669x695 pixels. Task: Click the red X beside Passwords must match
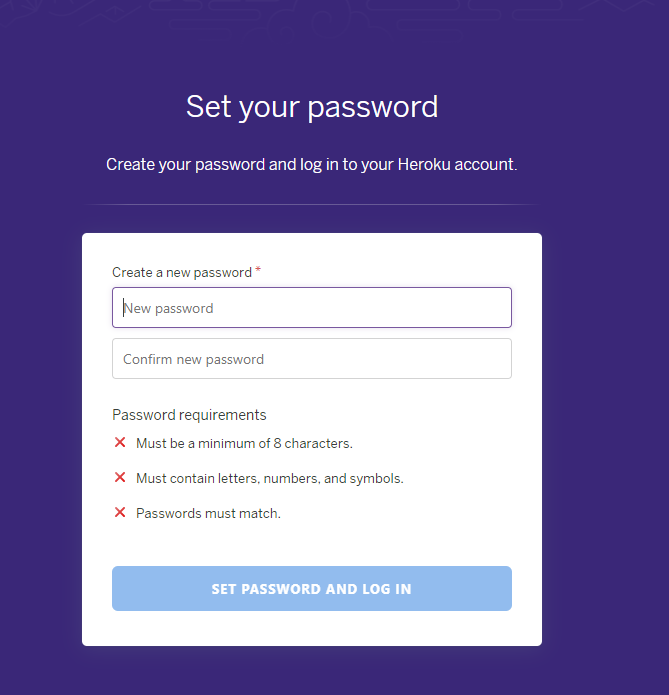pos(120,513)
